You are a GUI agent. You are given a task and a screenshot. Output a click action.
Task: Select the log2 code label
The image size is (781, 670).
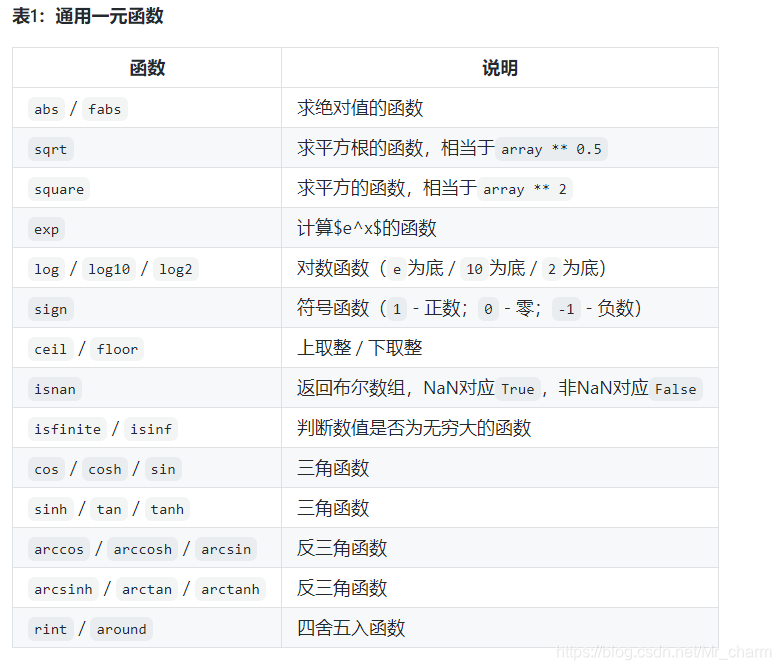(x=176, y=269)
